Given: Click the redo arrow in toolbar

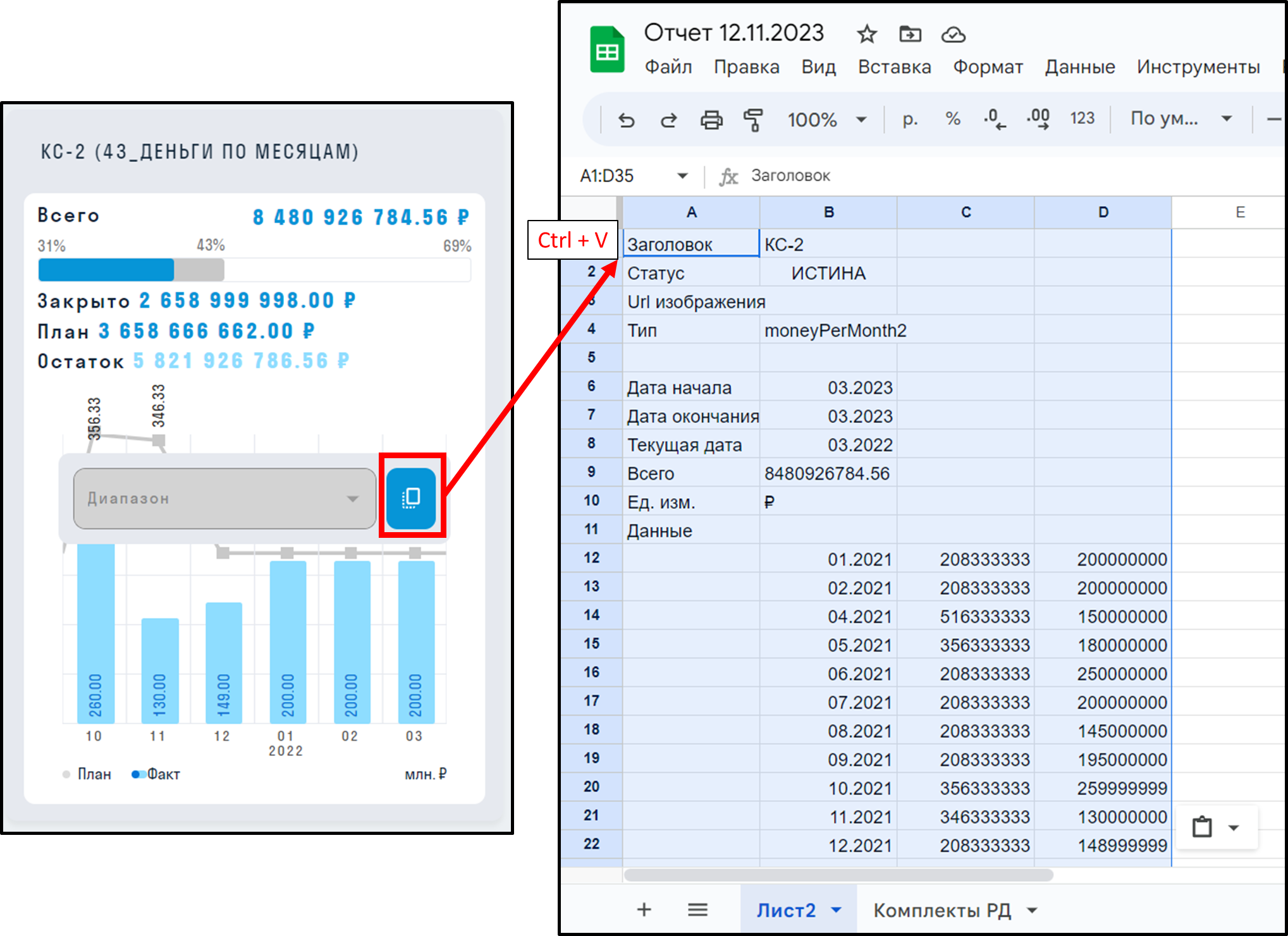Looking at the screenshot, I should (x=668, y=119).
